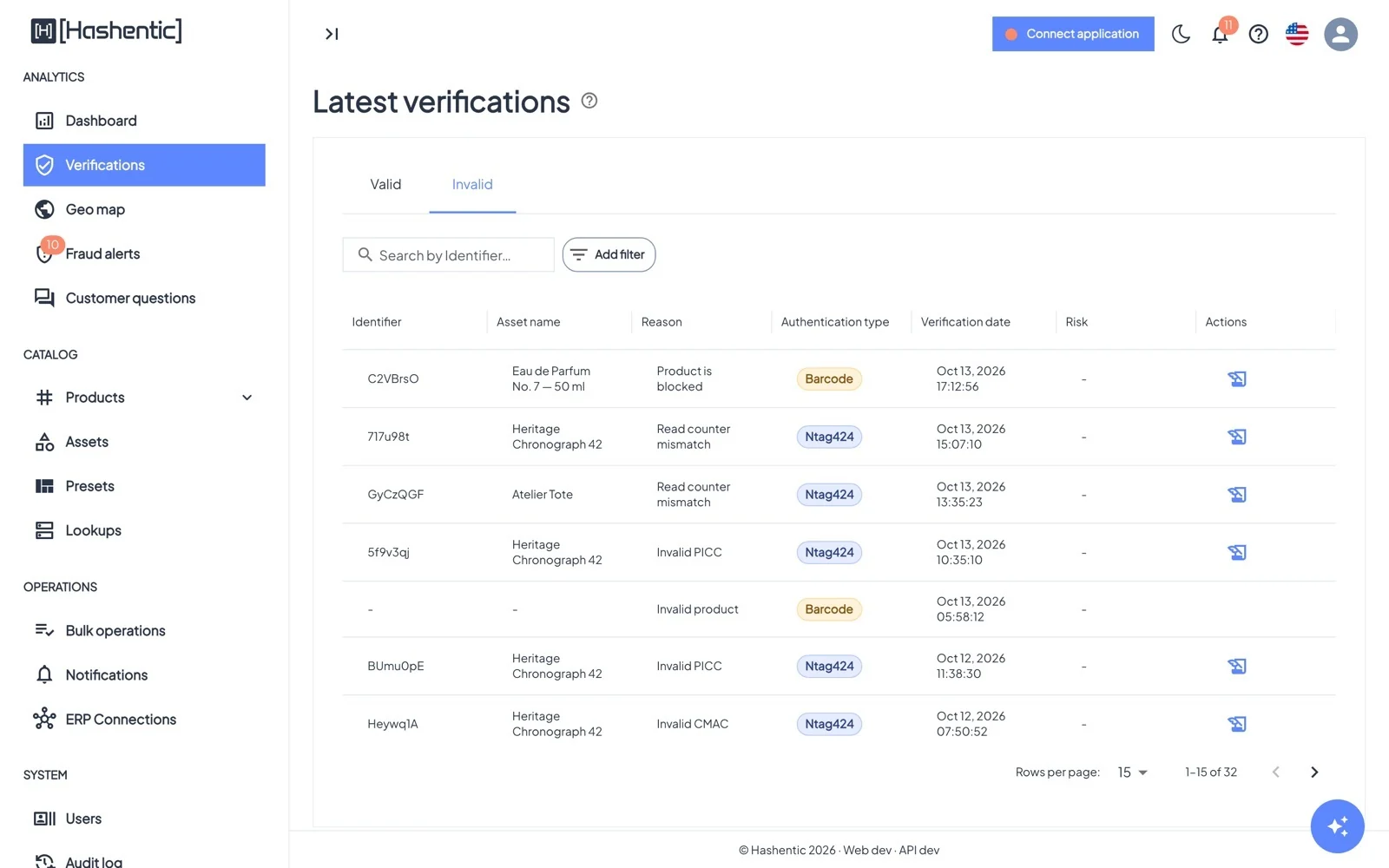Change language via US flag icon
This screenshot has width=1389, height=868.
coord(1297,34)
